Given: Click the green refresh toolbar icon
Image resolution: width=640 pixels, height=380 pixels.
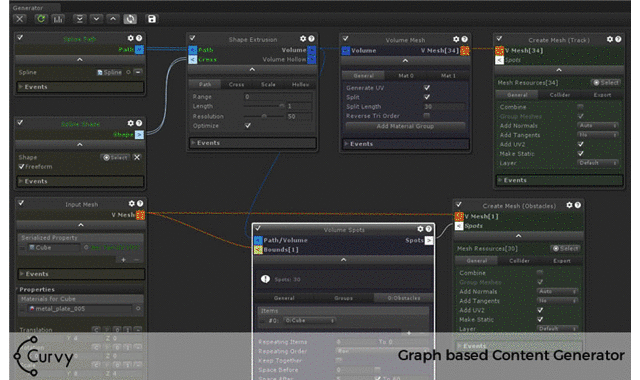Looking at the screenshot, I should (x=40, y=19).
